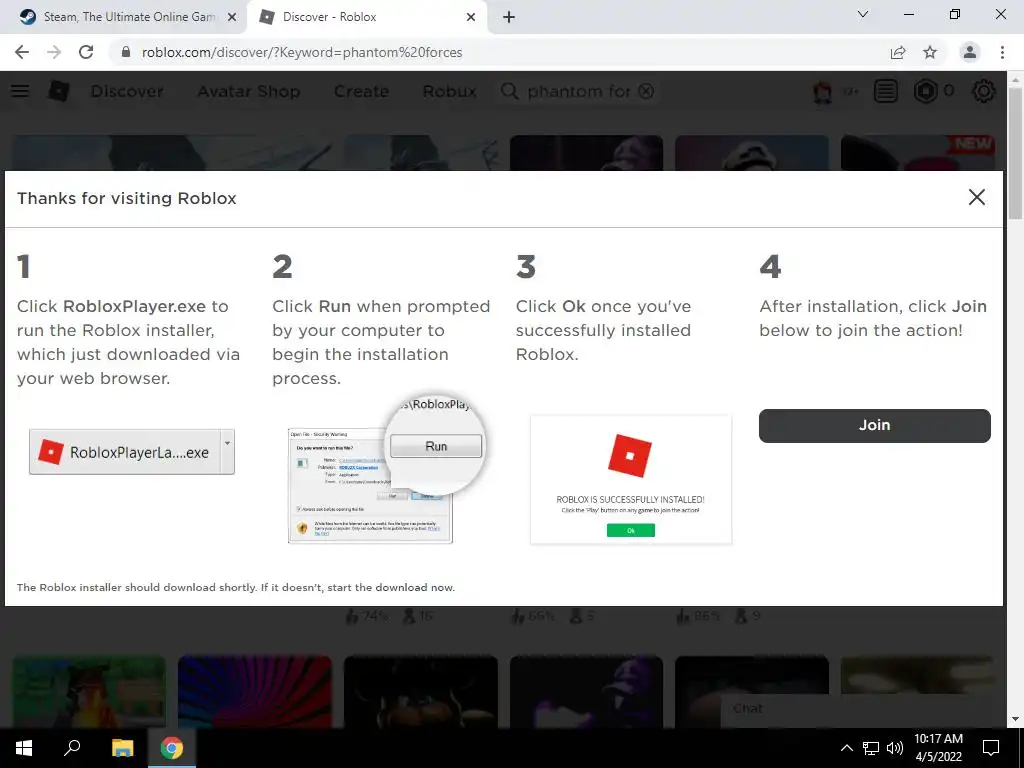Viewport: 1024px width, 768px height.
Task: Click the phantom forces search field
Action: point(579,91)
